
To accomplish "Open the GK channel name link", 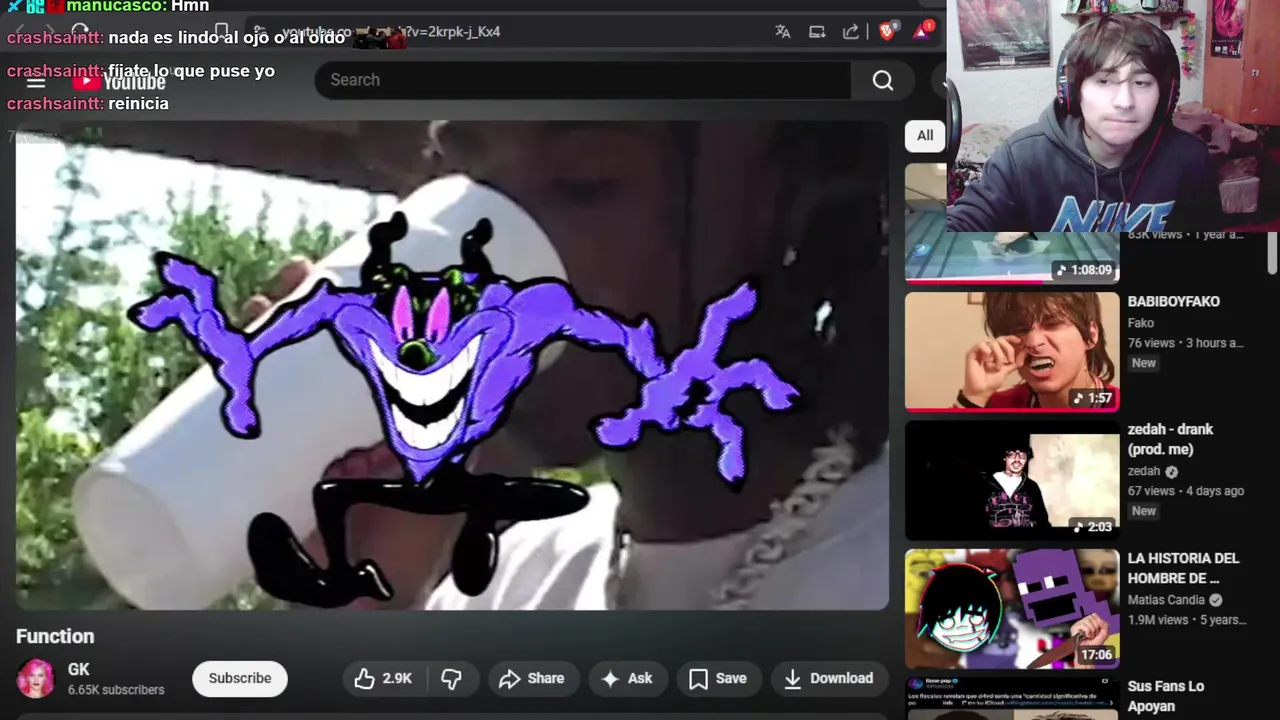I will click(x=79, y=670).
